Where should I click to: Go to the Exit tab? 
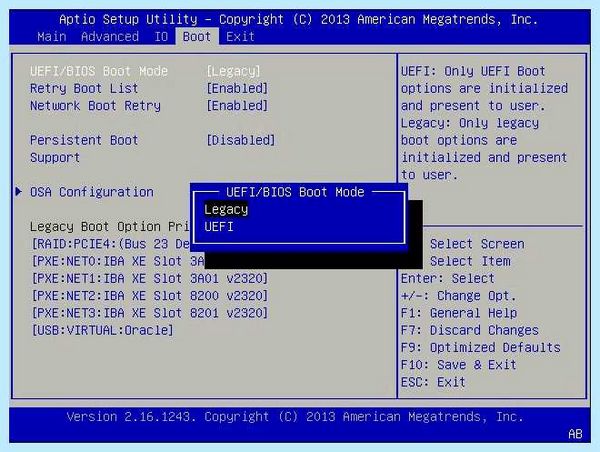click(x=240, y=37)
